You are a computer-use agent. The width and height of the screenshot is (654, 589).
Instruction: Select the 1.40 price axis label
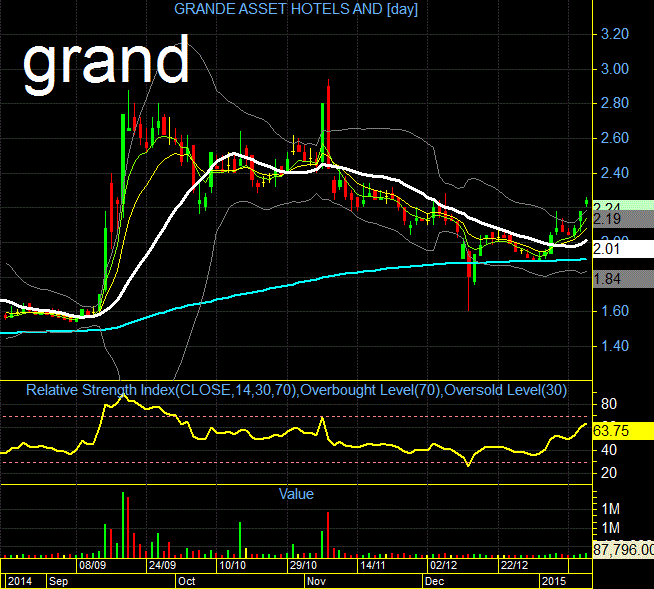tap(614, 346)
